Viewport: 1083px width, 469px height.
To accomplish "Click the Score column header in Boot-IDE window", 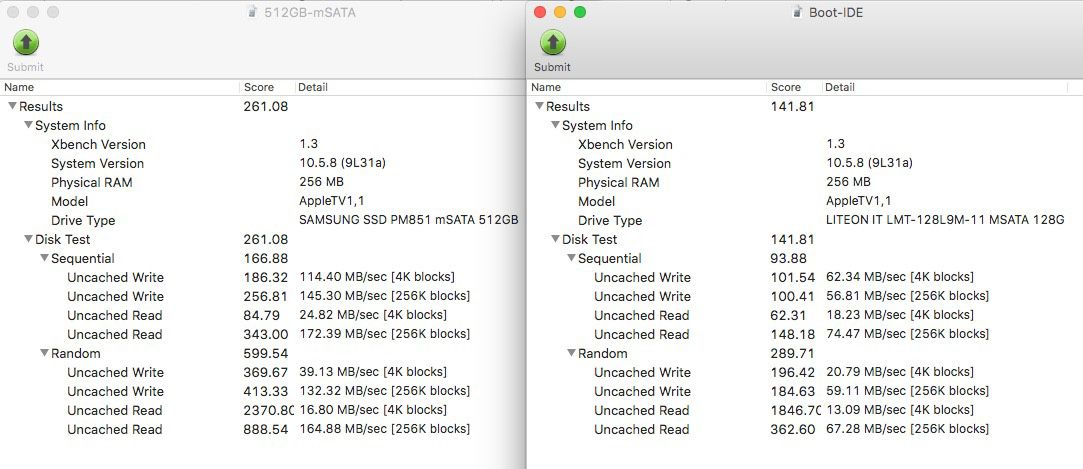I will 794,87.
